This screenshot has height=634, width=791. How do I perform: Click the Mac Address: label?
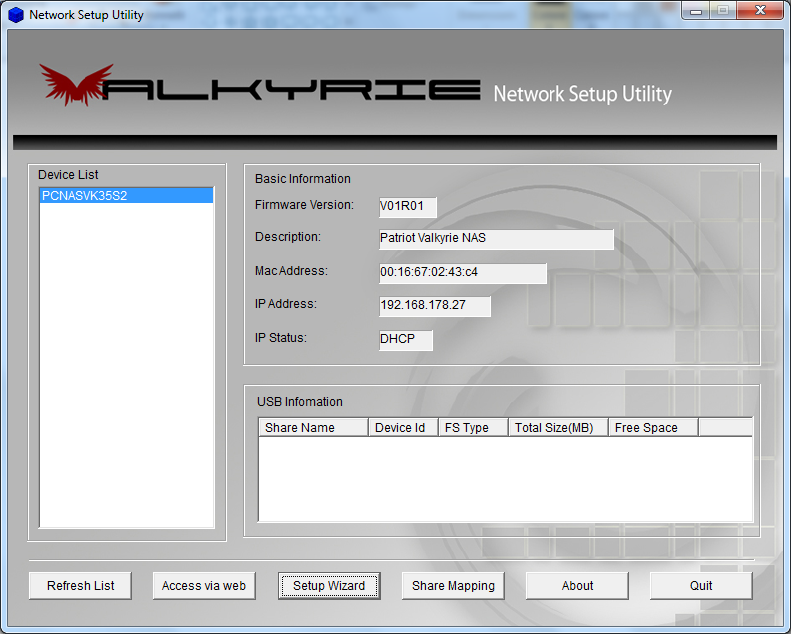click(x=291, y=271)
